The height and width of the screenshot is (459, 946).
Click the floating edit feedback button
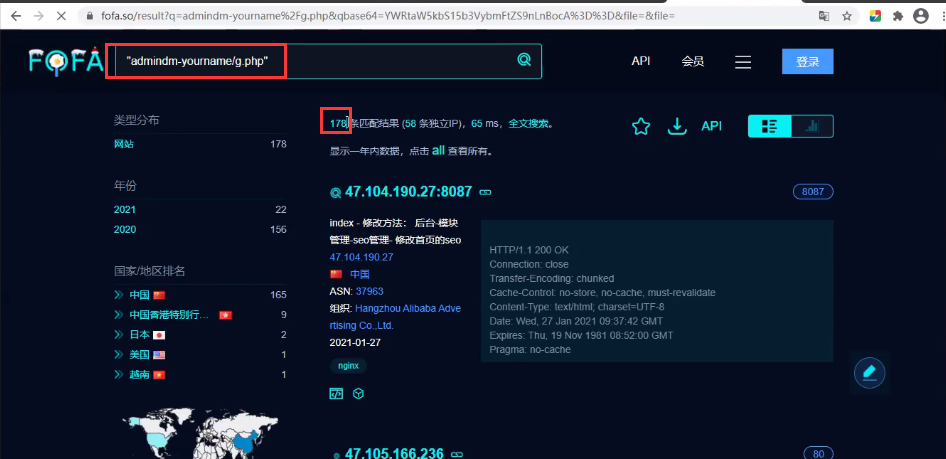pyautogui.click(x=869, y=373)
